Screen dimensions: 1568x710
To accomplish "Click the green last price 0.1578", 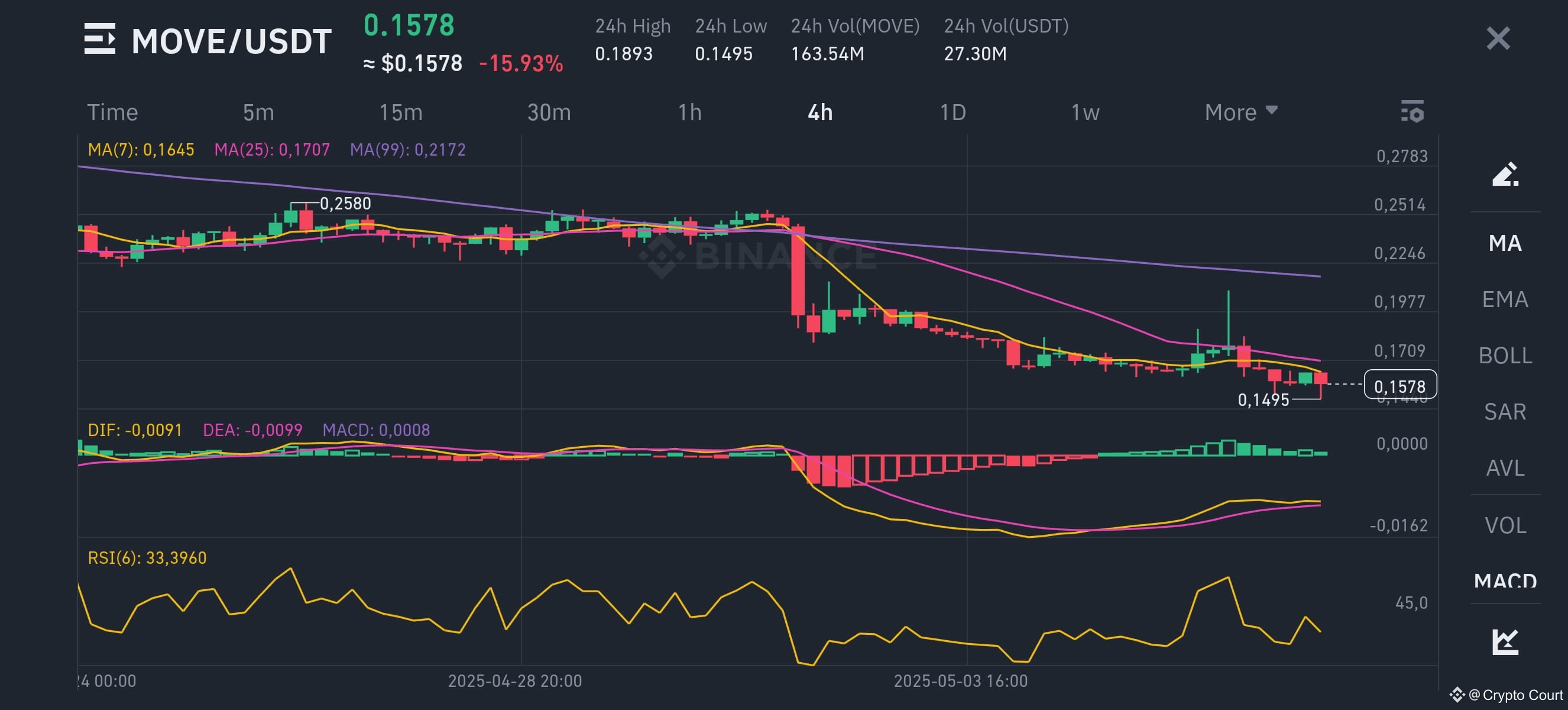I will tap(409, 25).
